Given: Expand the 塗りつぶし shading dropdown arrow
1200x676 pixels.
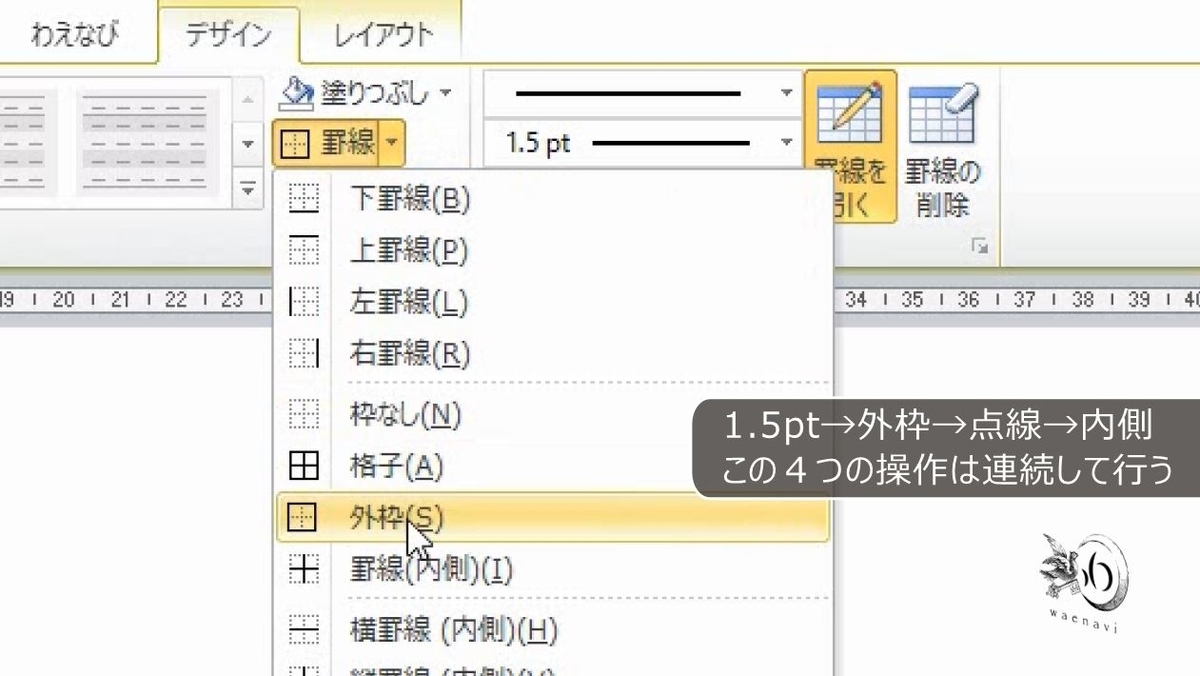Looking at the screenshot, I should pos(445,93).
